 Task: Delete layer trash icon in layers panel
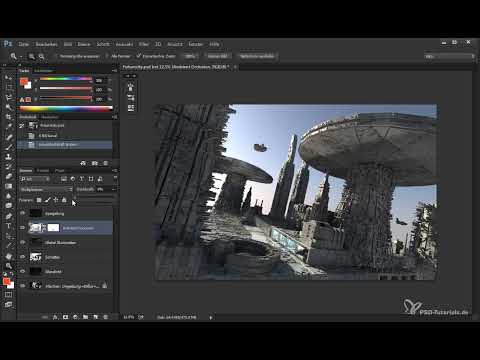[106, 317]
